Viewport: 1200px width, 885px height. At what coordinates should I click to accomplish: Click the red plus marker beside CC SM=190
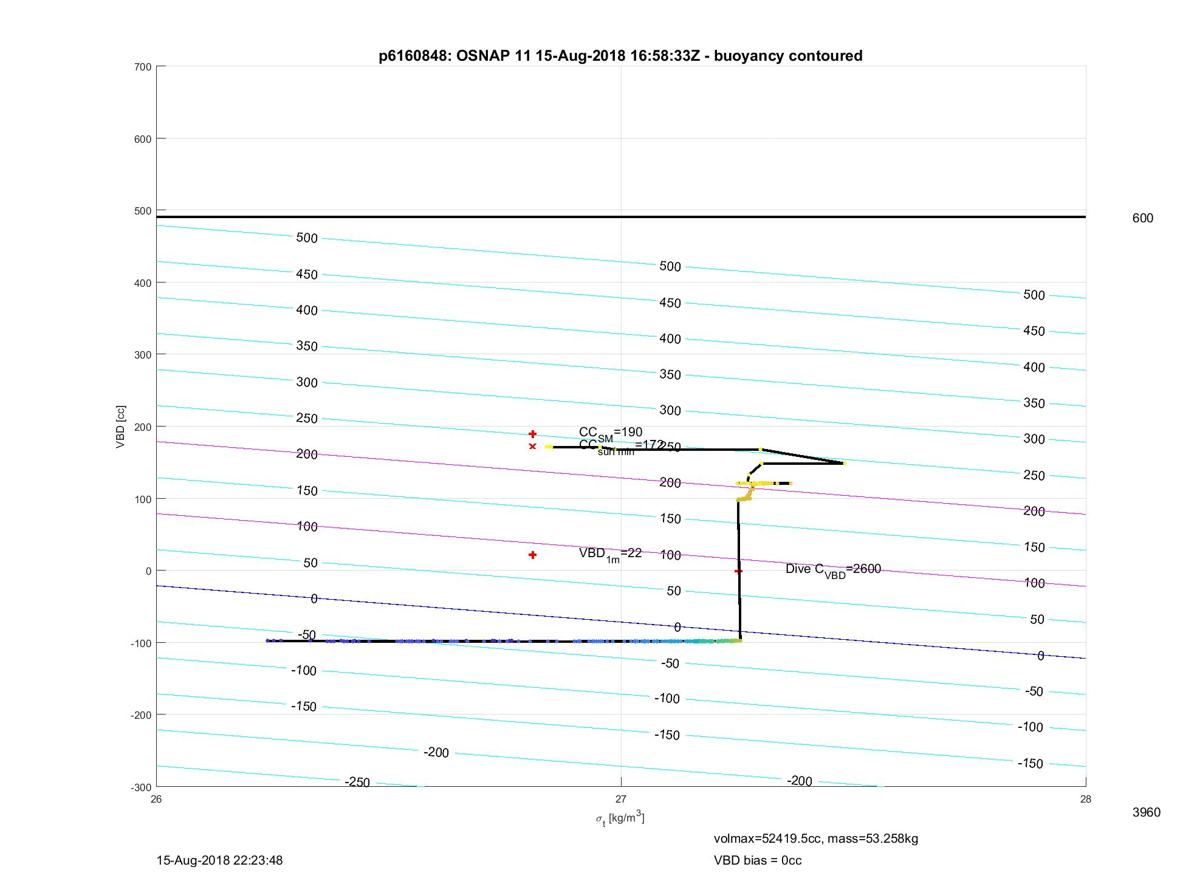[533, 434]
